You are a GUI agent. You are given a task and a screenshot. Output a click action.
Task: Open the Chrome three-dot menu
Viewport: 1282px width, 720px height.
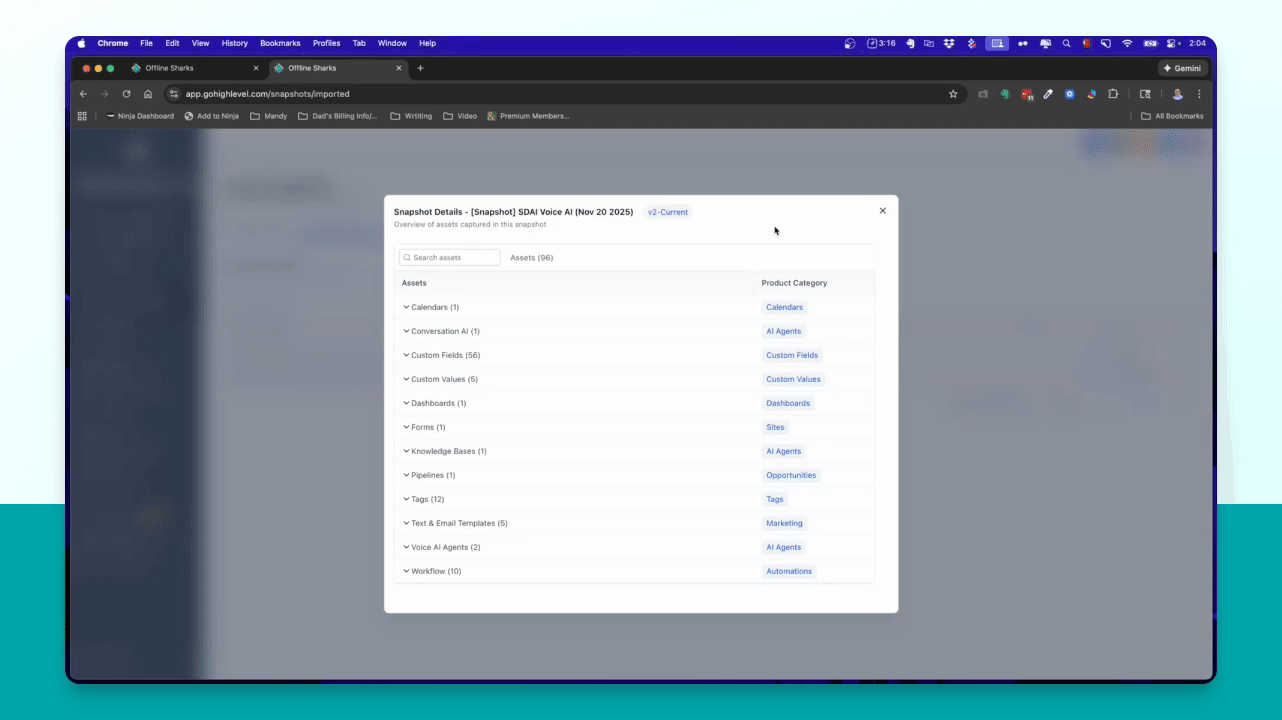coord(1199,94)
